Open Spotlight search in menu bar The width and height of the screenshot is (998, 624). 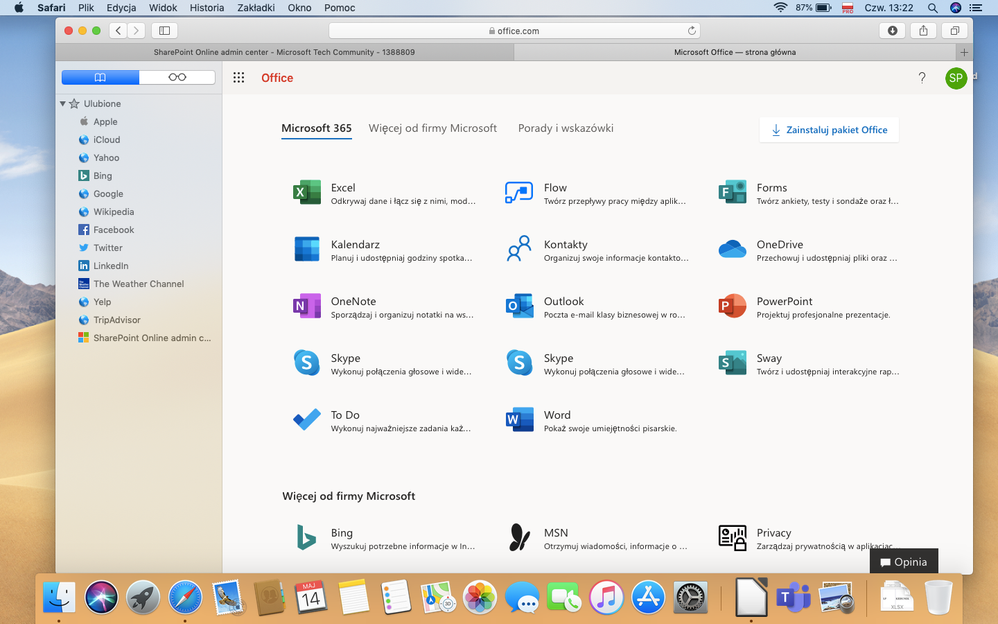932,8
